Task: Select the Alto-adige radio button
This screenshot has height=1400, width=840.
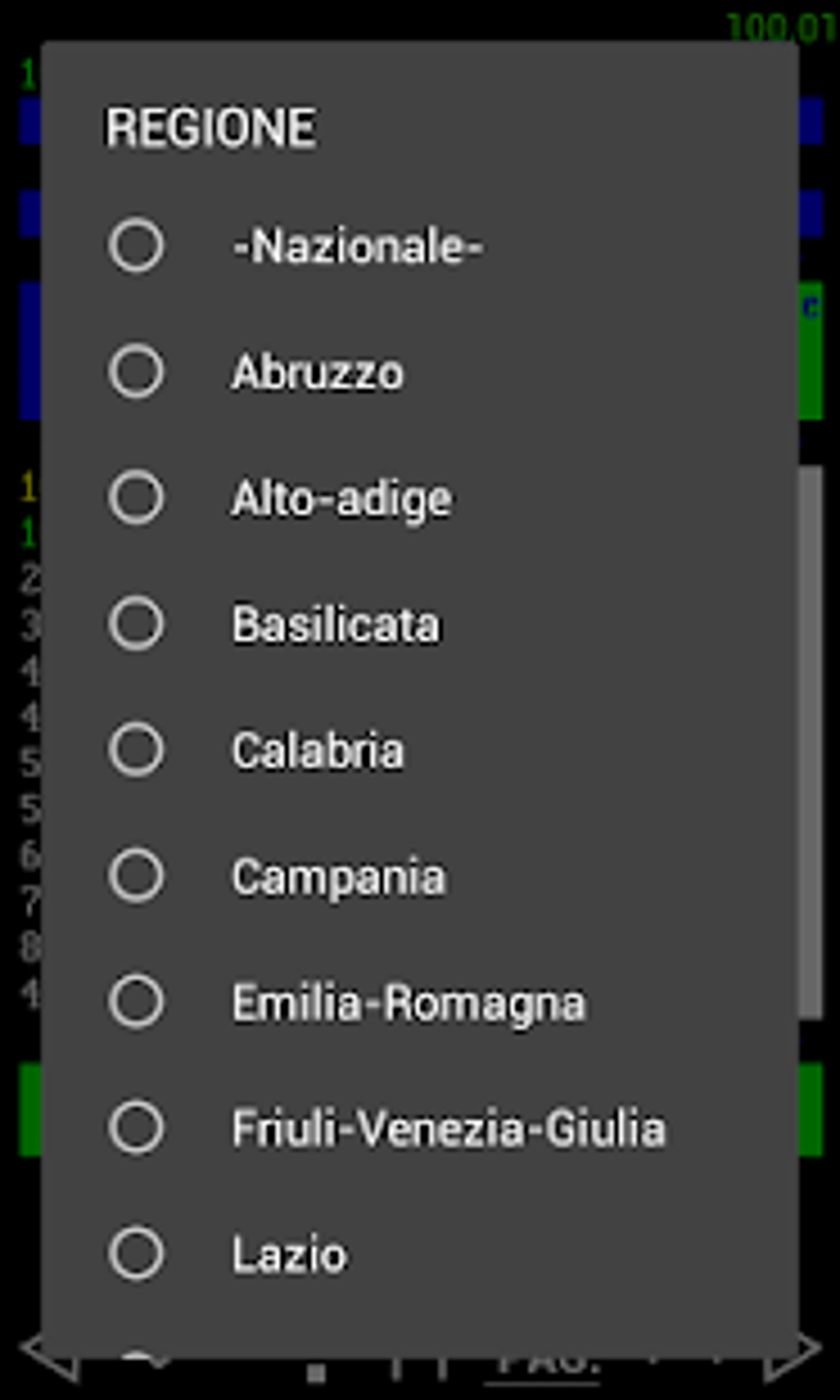Action: click(x=136, y=497)
